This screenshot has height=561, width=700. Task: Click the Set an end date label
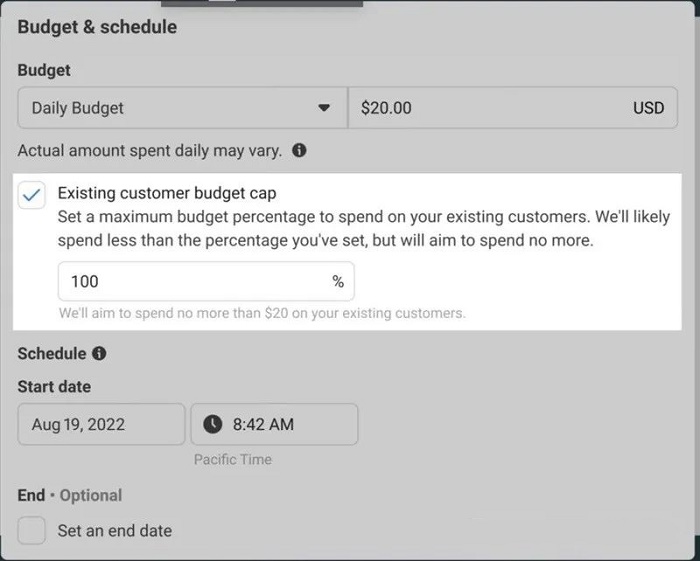tap(115, 531)
